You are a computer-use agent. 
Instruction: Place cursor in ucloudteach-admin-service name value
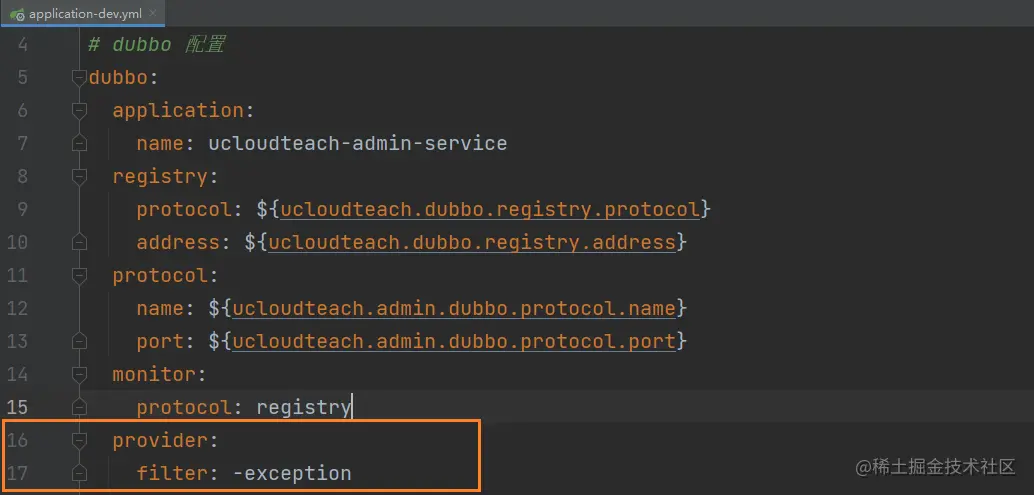pyautogui.click(x=357, y=143)
